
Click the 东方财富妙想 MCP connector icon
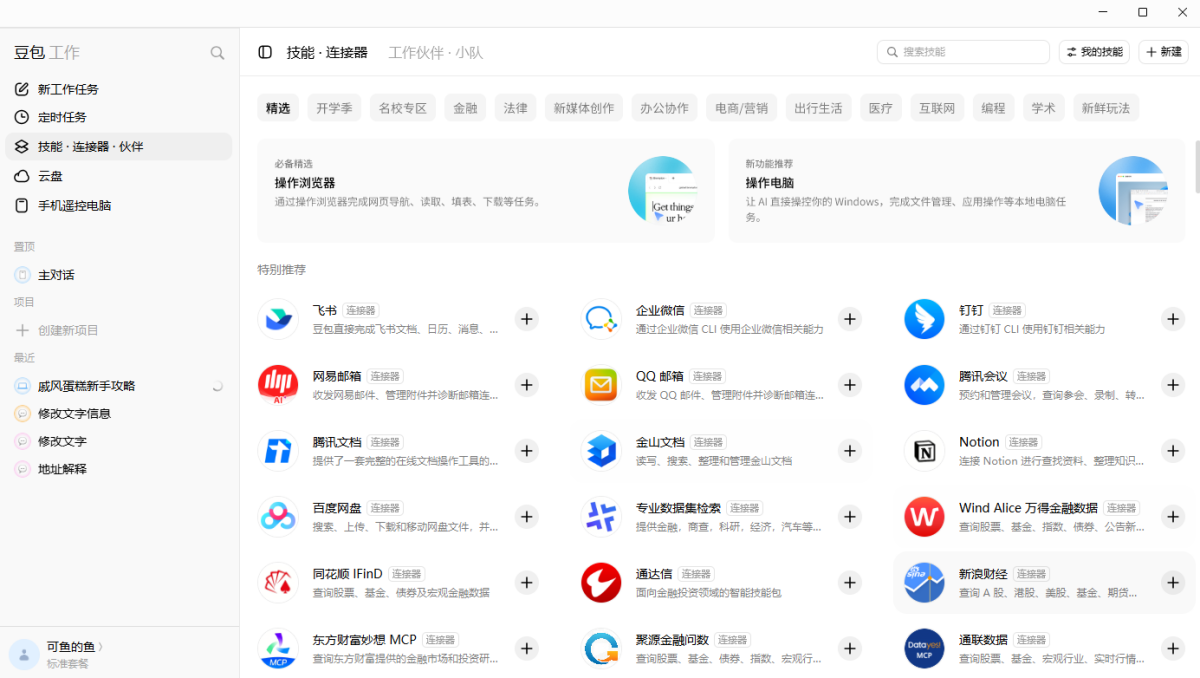278,649
